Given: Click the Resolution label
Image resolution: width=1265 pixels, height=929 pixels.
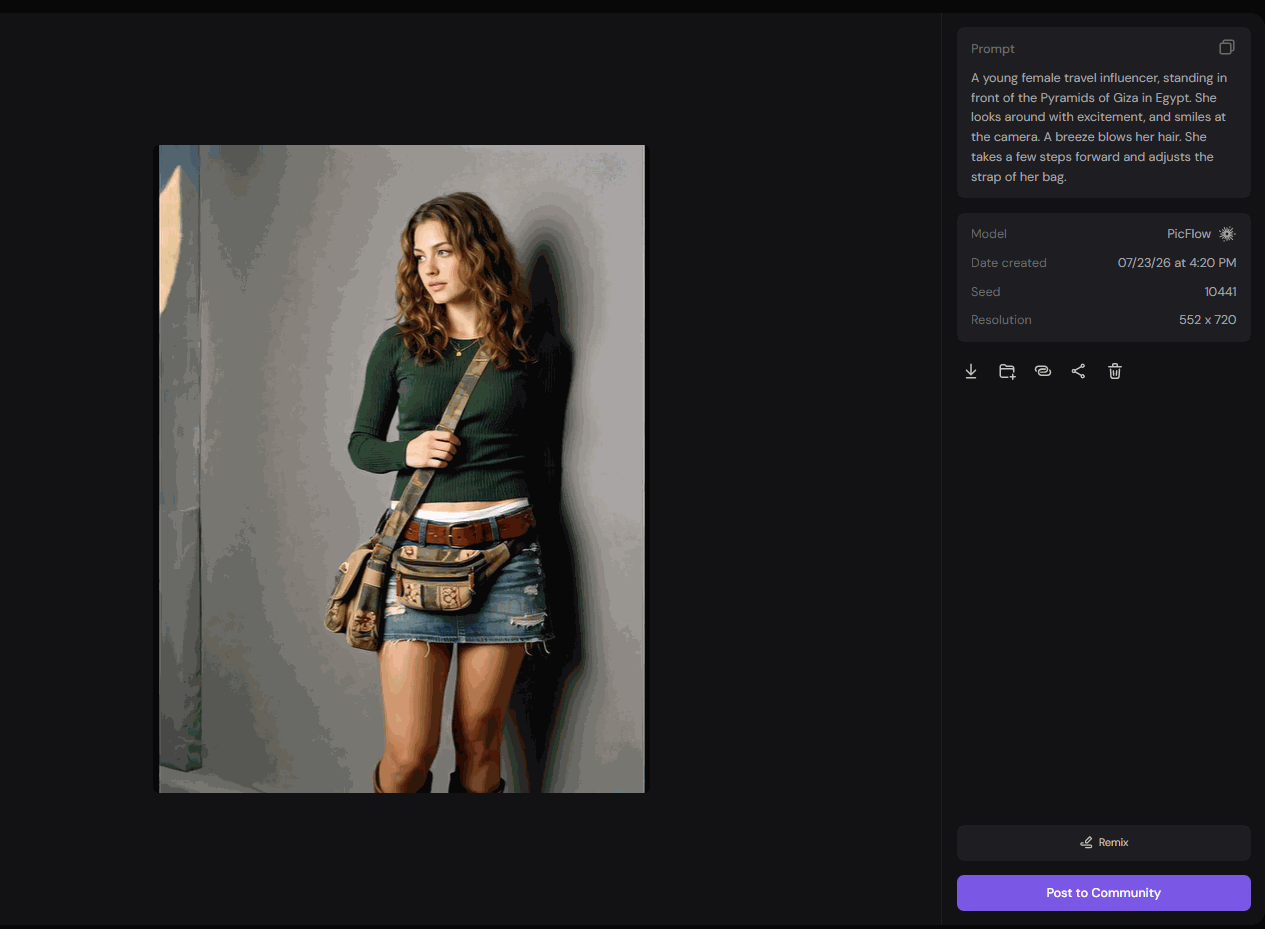Looking at the screenshot, I should [1001, 320].
